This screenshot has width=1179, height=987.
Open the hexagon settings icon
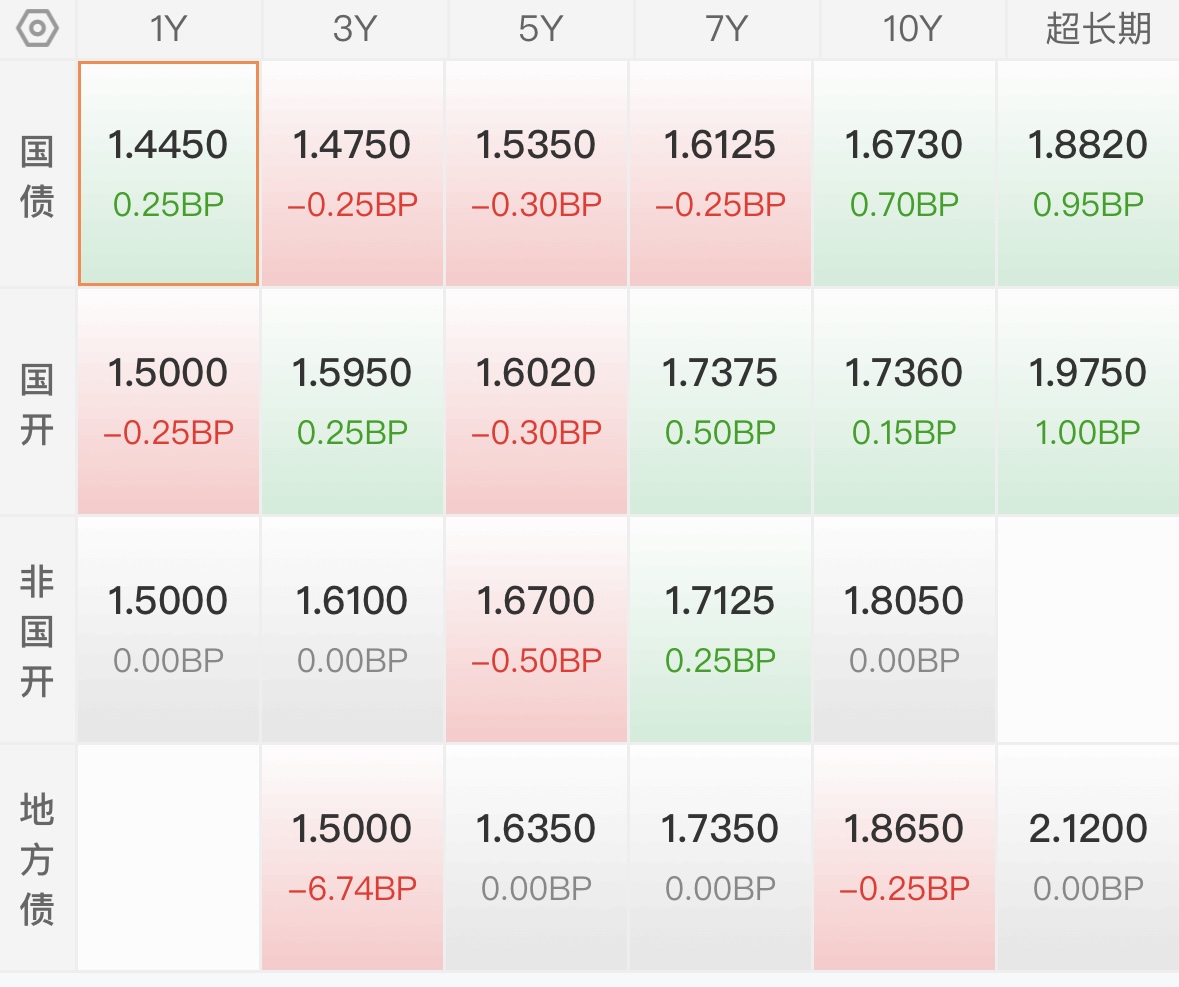pos(37,29)
